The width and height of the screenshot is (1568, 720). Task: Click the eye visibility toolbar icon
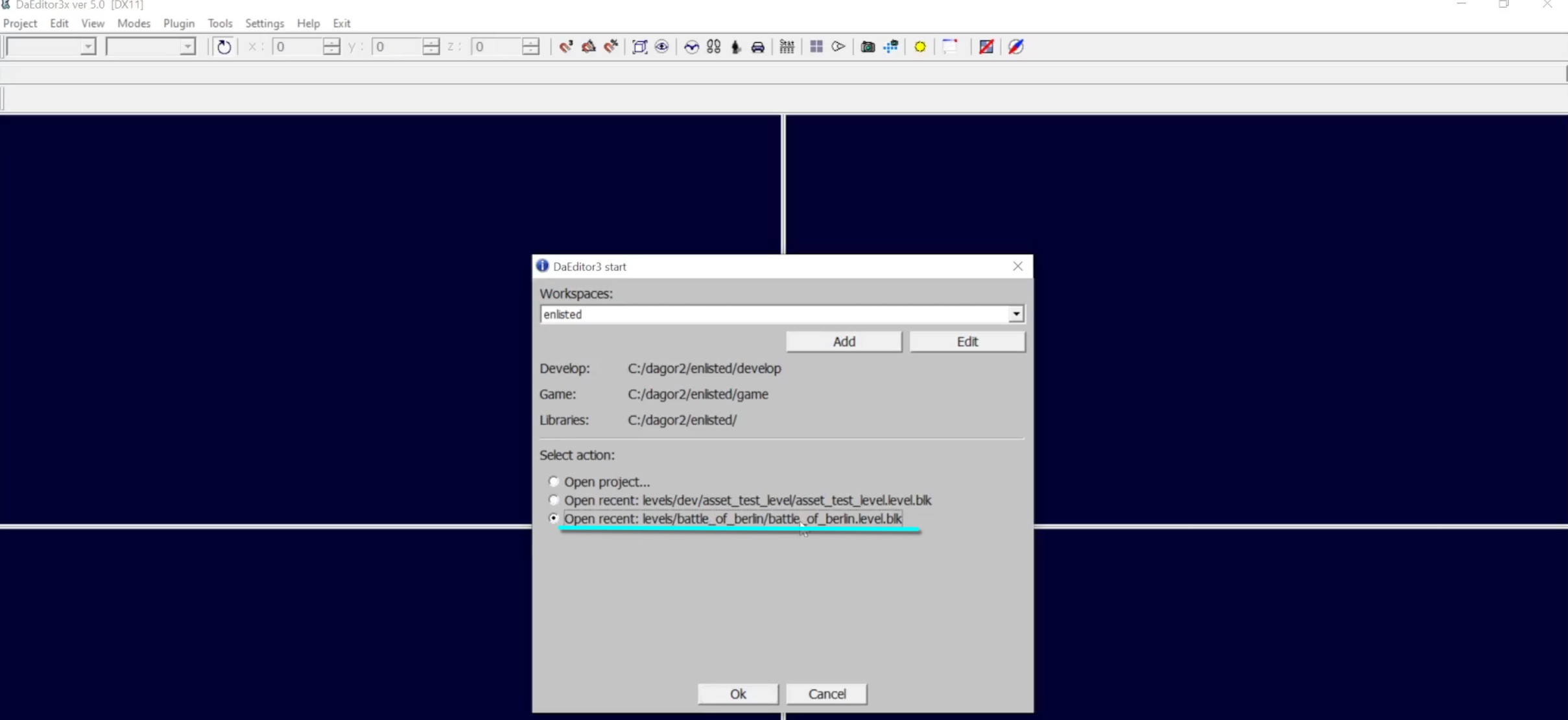pos(661,47)
